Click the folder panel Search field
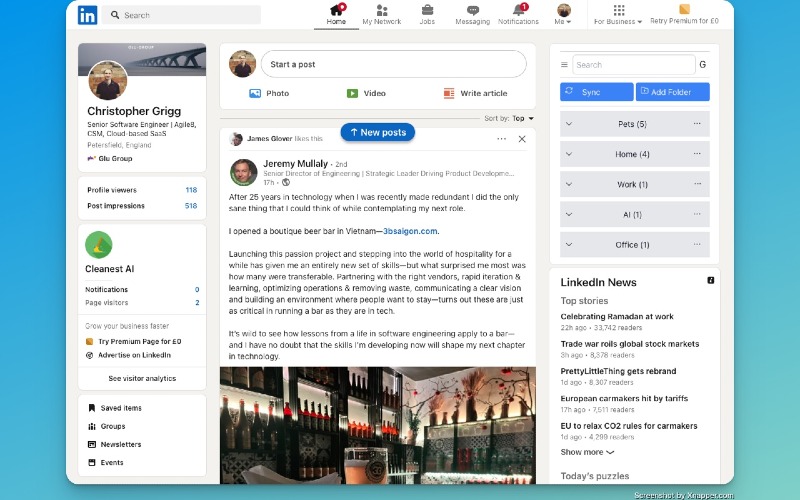Viewport: 800px width, 500px height. (x=634, y=65)
